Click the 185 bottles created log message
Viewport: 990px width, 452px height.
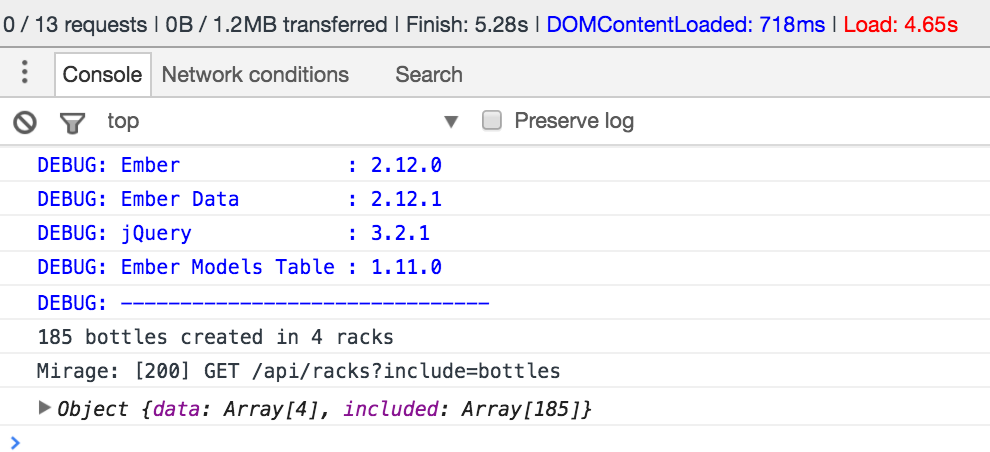tap(215, 337)
